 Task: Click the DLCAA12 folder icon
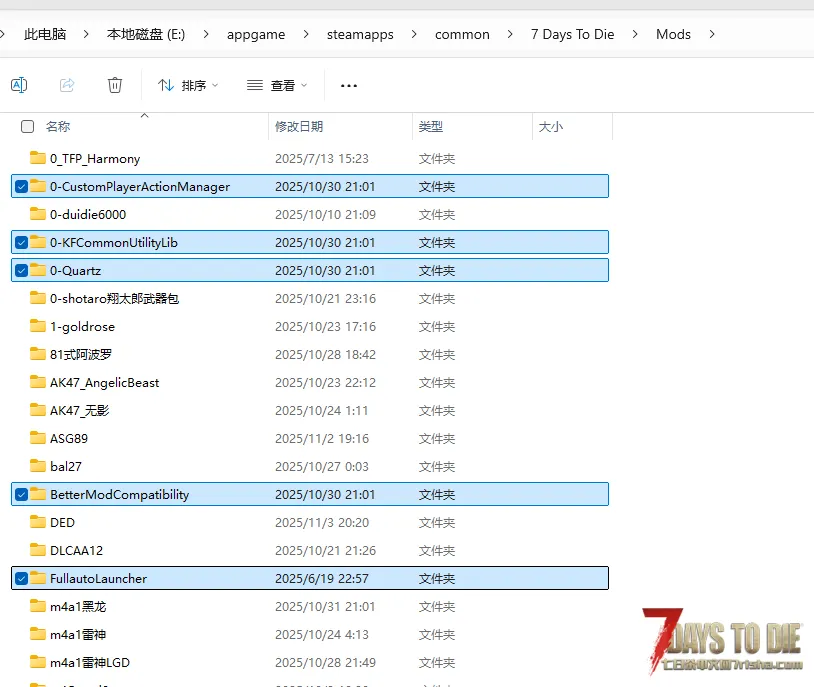38,550
